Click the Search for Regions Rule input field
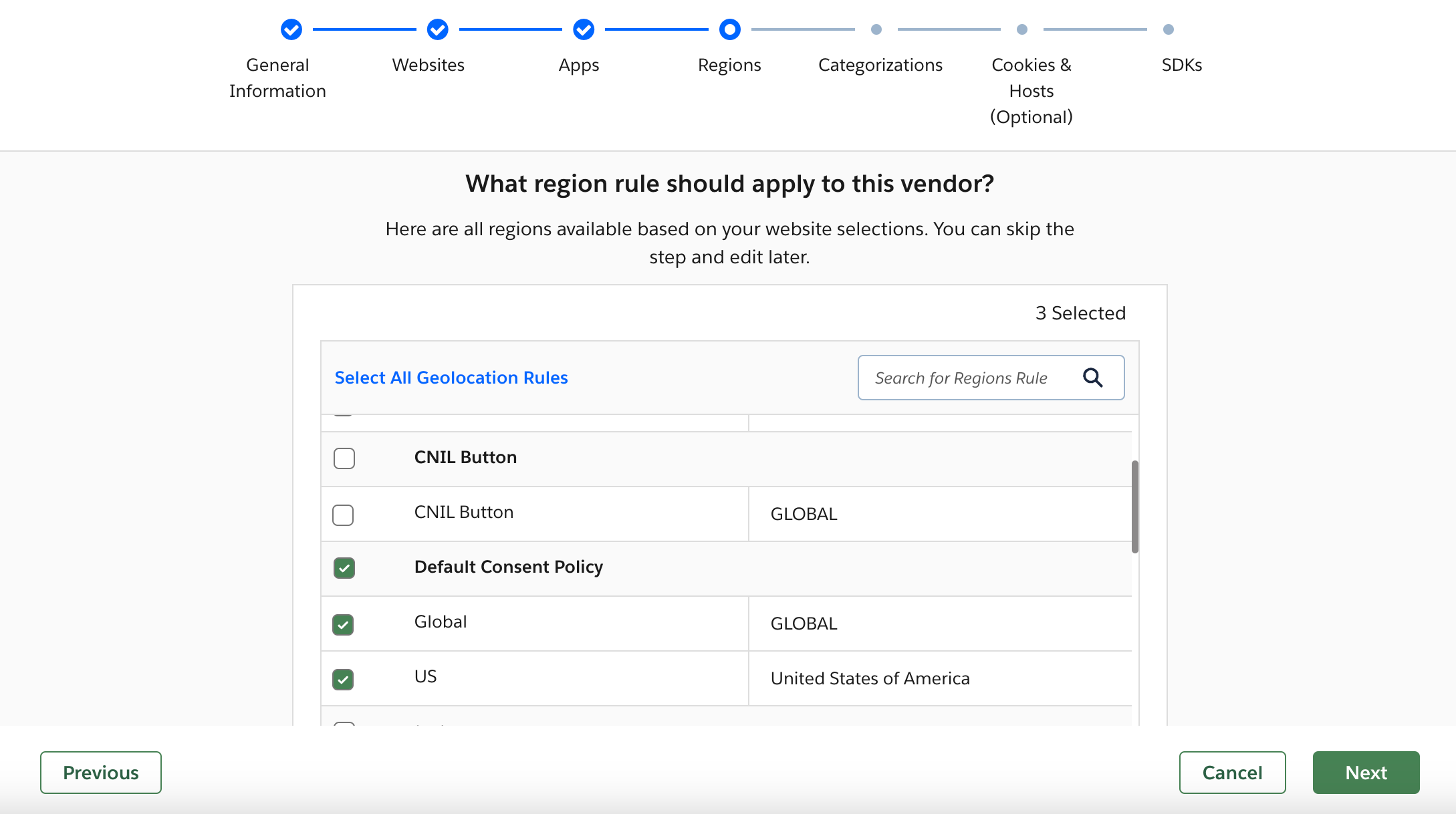The image size is (1456, 814). pyautogui.click(x=991, y=378)
